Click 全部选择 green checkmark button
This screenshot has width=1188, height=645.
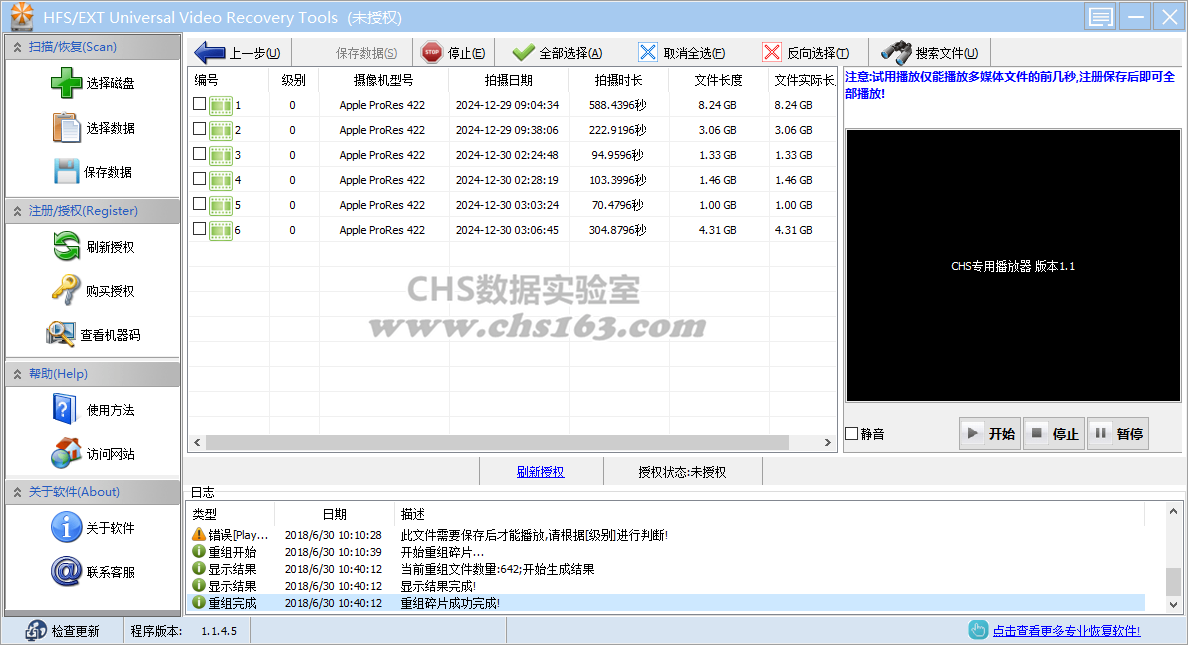557,53
